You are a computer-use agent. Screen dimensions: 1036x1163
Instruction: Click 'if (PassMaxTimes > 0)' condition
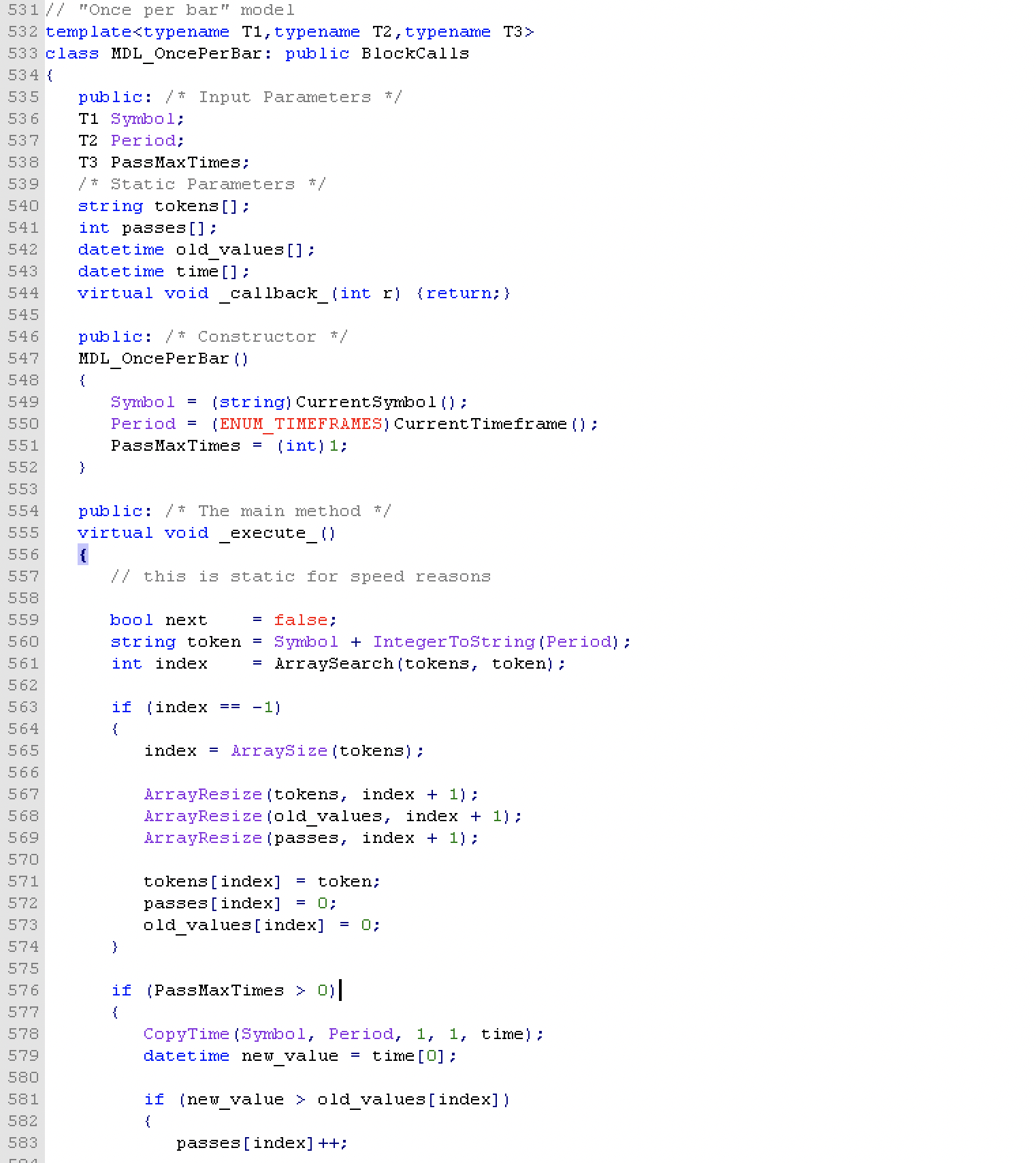coord(224,991)
